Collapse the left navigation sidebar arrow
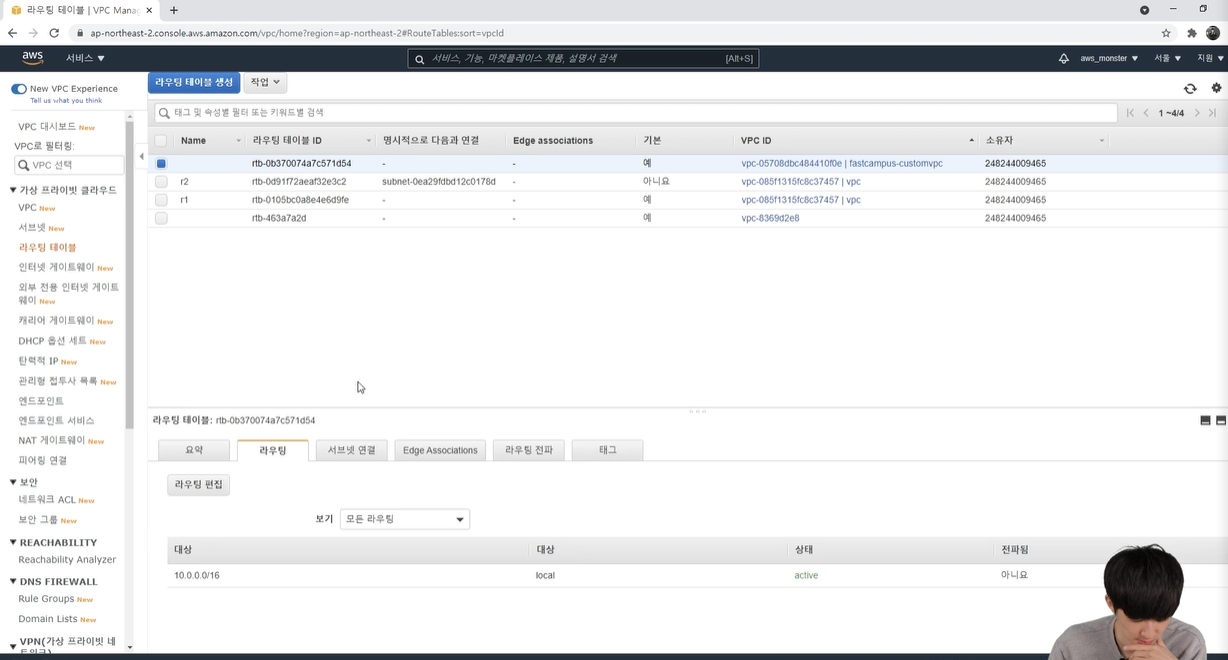 tap(141, 156)
